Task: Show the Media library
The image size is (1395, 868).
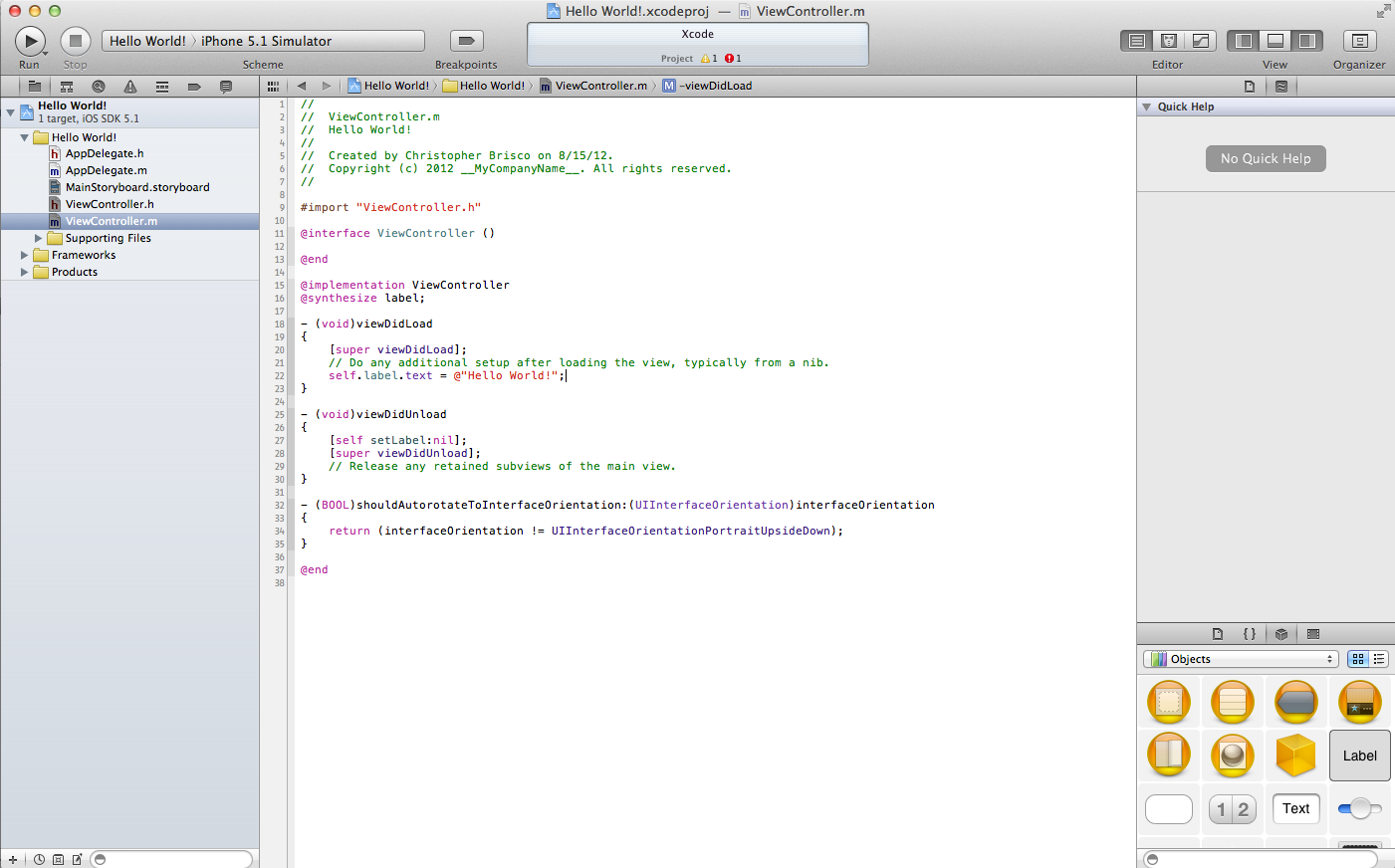Action: (1313, 634)
